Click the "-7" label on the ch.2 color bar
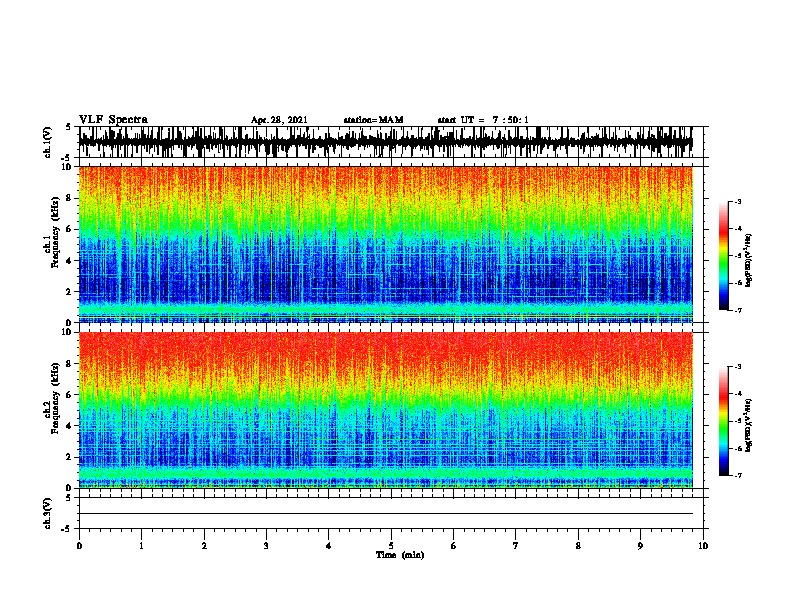 click(737, 475)
